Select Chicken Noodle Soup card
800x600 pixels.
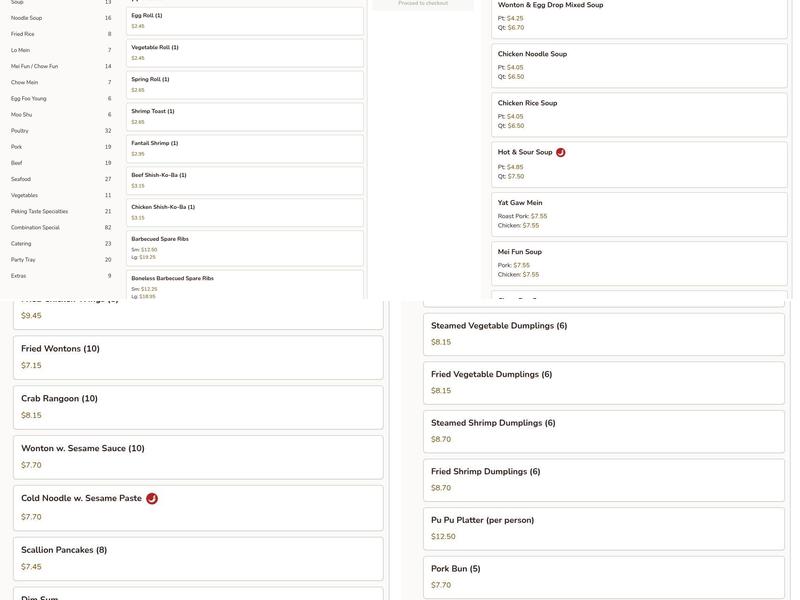[x=639, y=65]
